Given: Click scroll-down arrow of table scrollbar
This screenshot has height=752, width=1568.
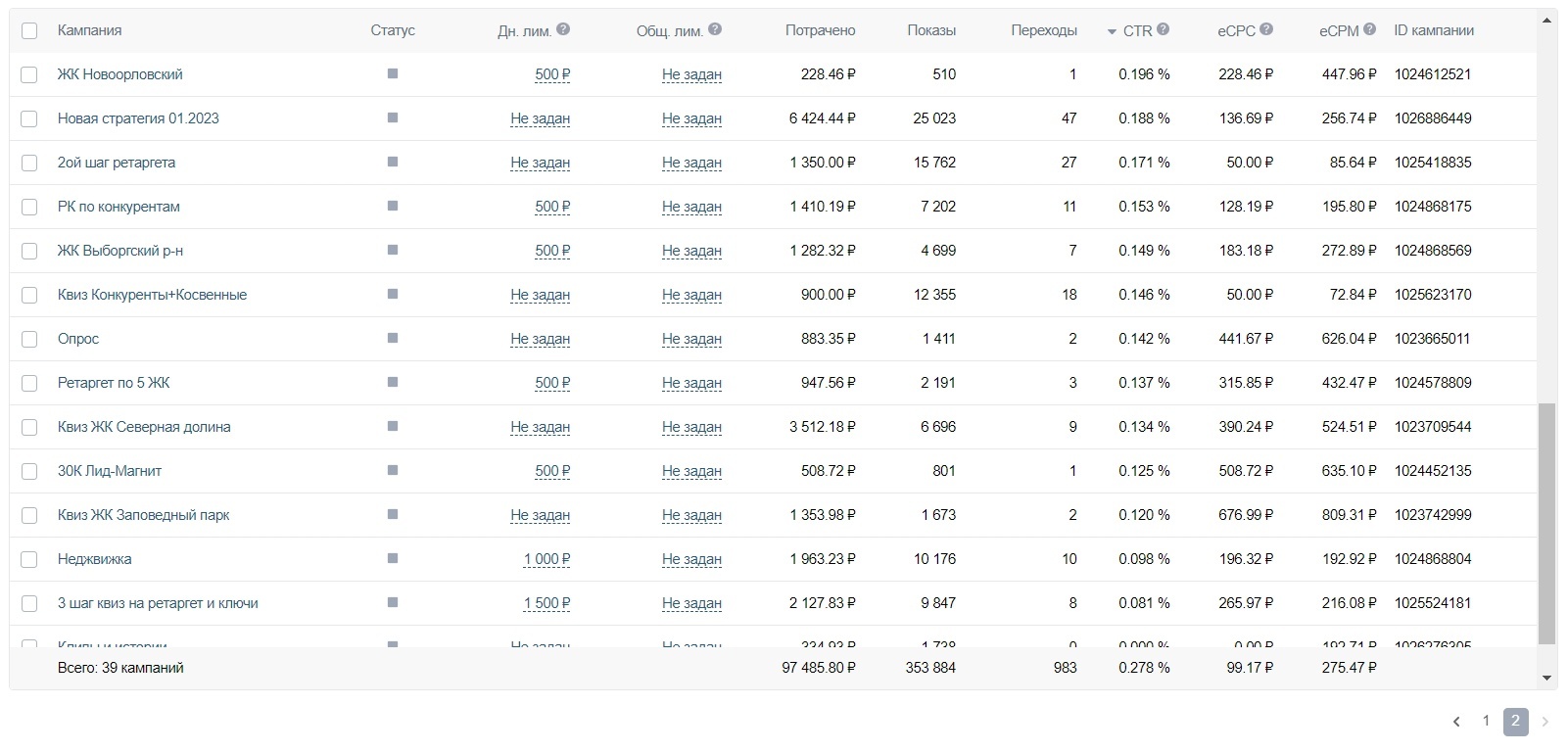Looking at the screenshot, I should (1547, 678).
